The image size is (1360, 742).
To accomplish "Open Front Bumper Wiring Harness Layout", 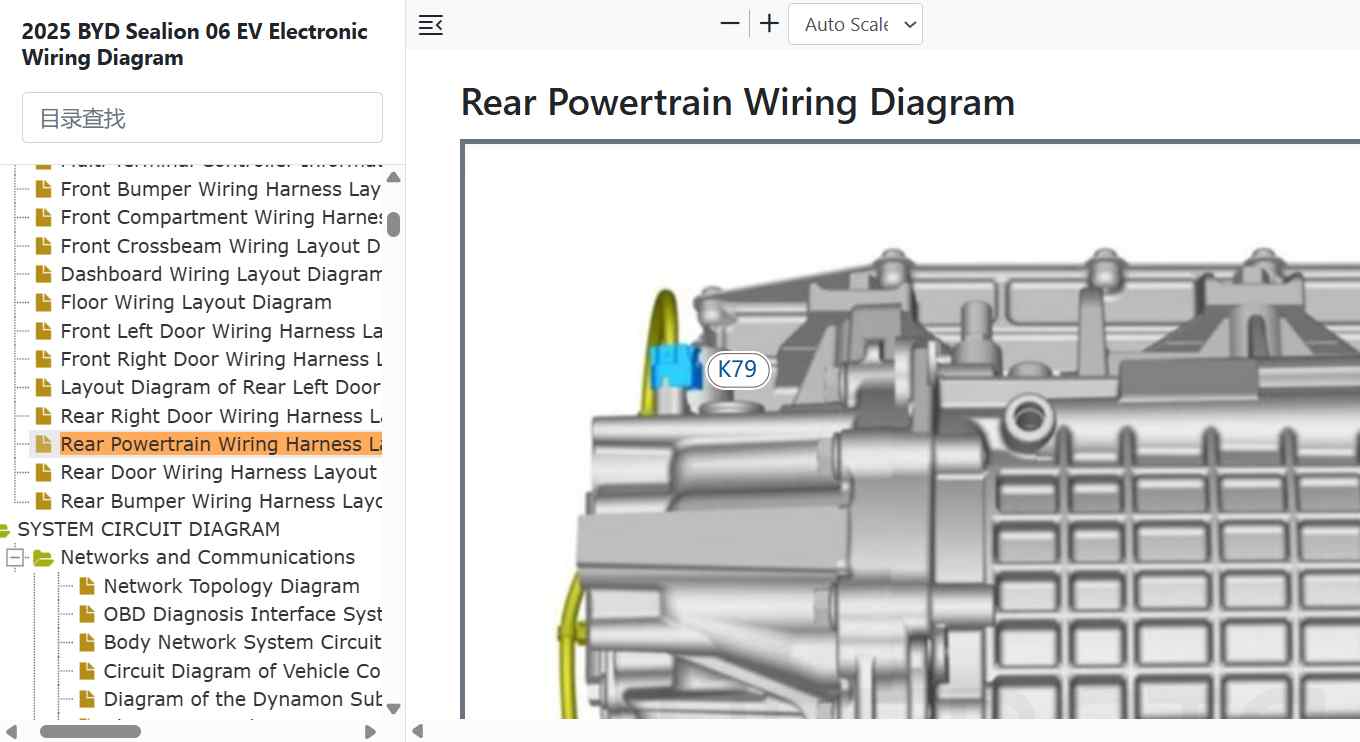I will tap(220, 189).
